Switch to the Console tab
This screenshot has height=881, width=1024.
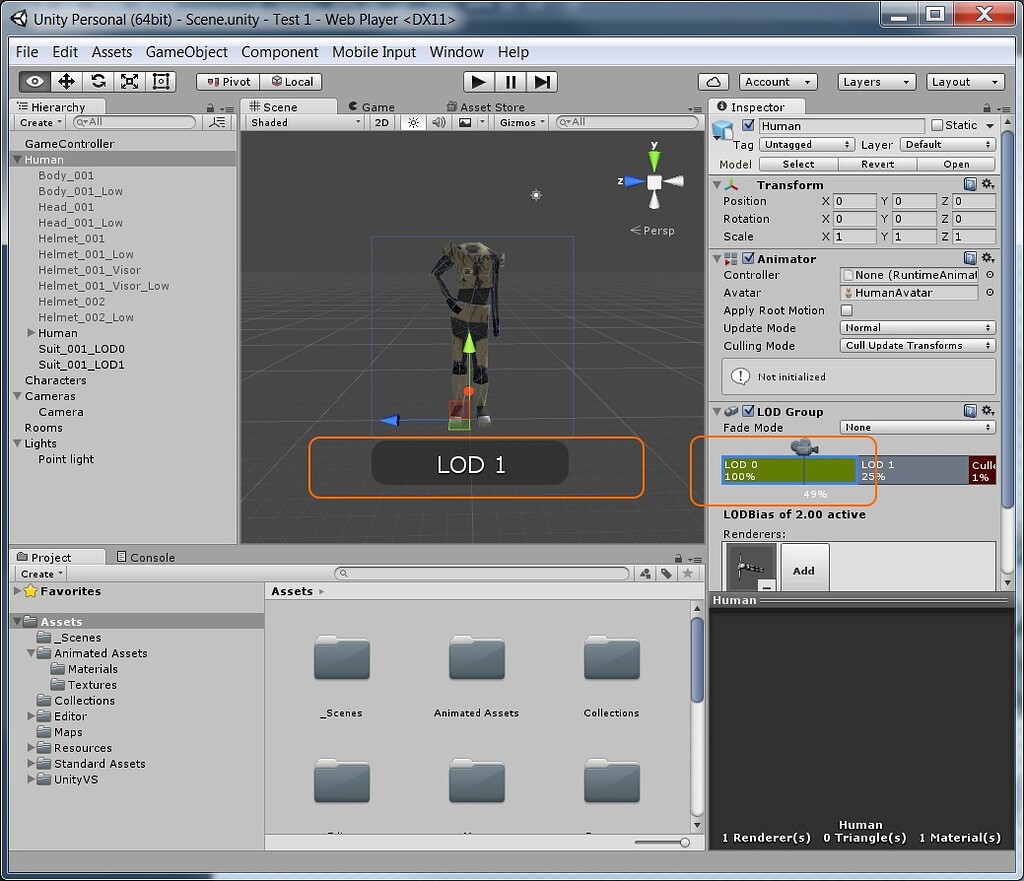(146, 557)
